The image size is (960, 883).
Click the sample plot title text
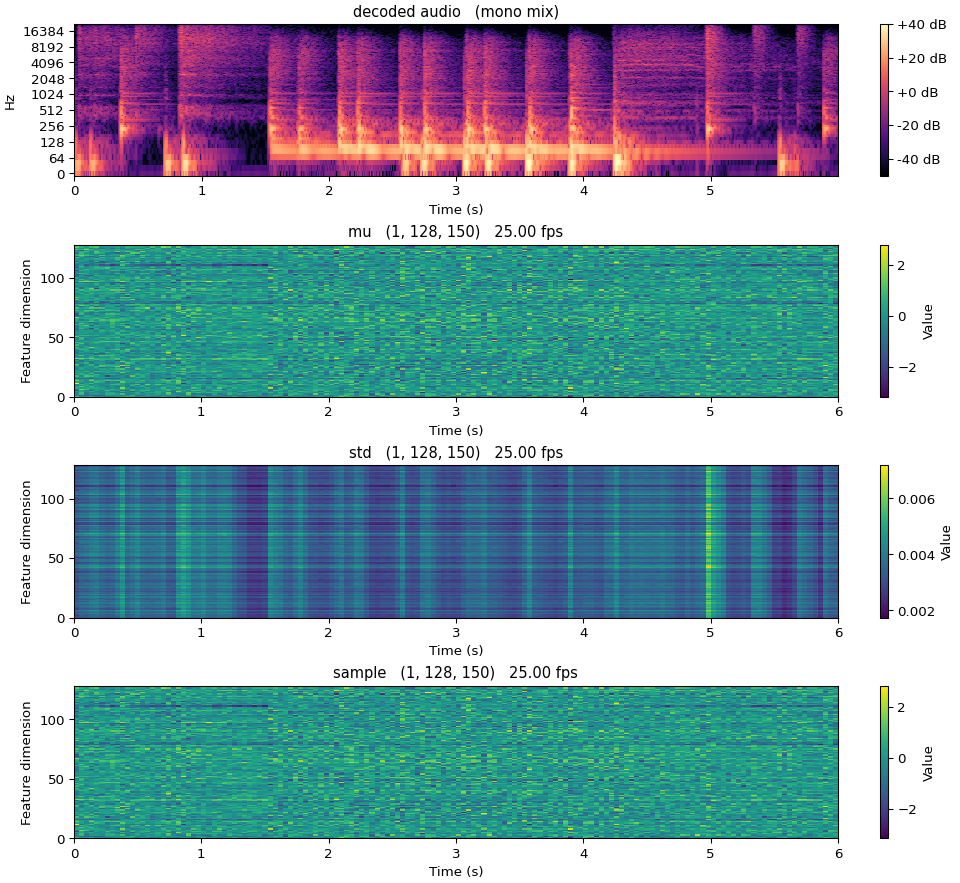pos(456,673)
